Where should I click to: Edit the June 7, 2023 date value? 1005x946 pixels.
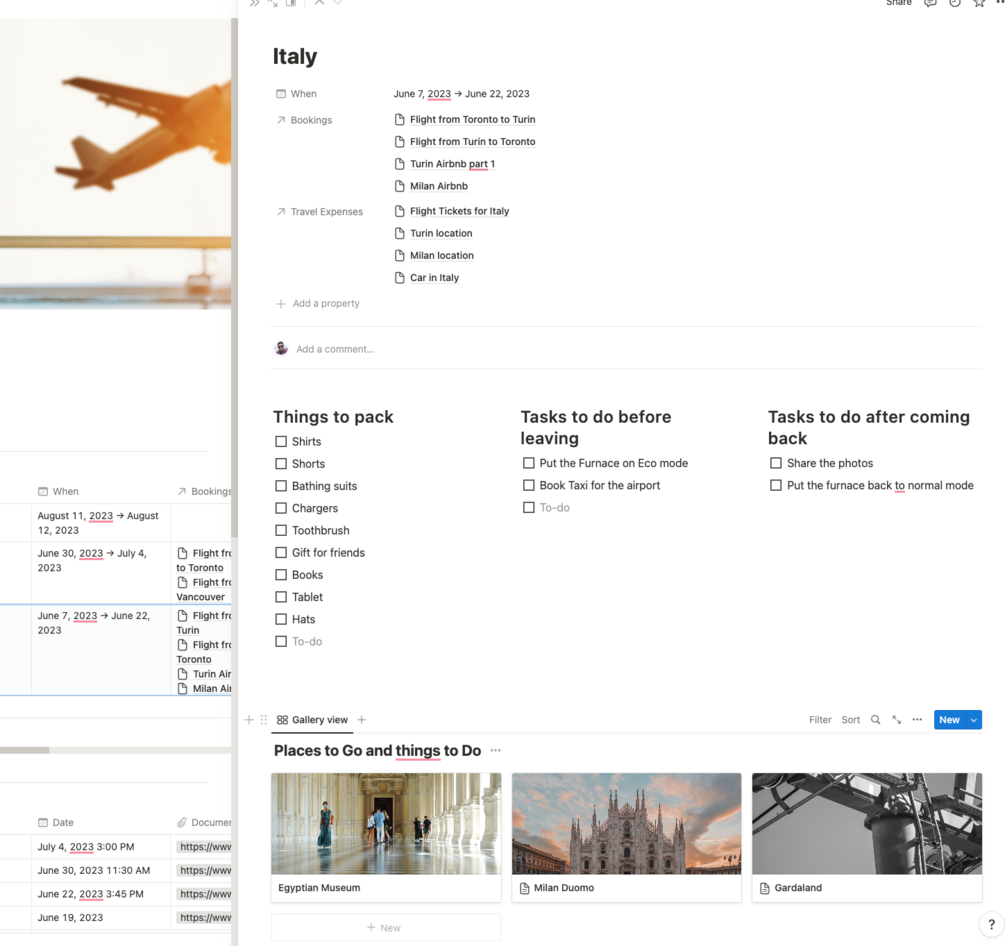(x=461, y=94)
